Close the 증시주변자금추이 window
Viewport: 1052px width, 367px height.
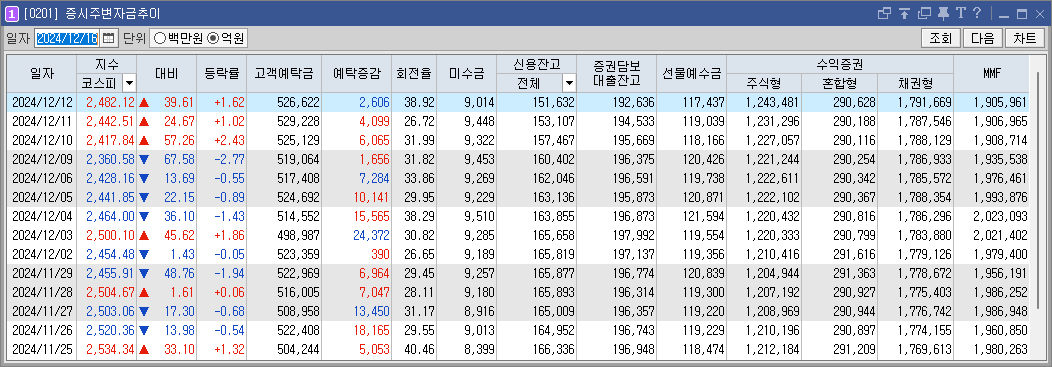tap(1040, 13)
